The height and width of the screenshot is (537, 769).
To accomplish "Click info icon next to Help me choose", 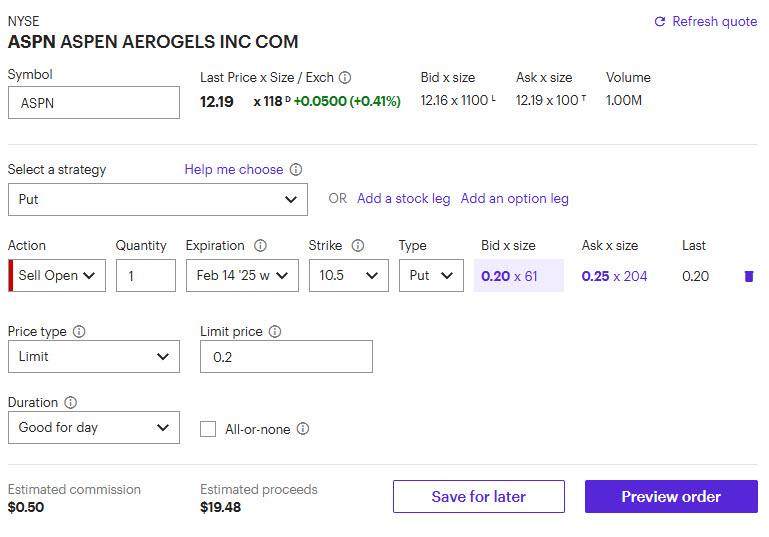I will pos(296,170).
